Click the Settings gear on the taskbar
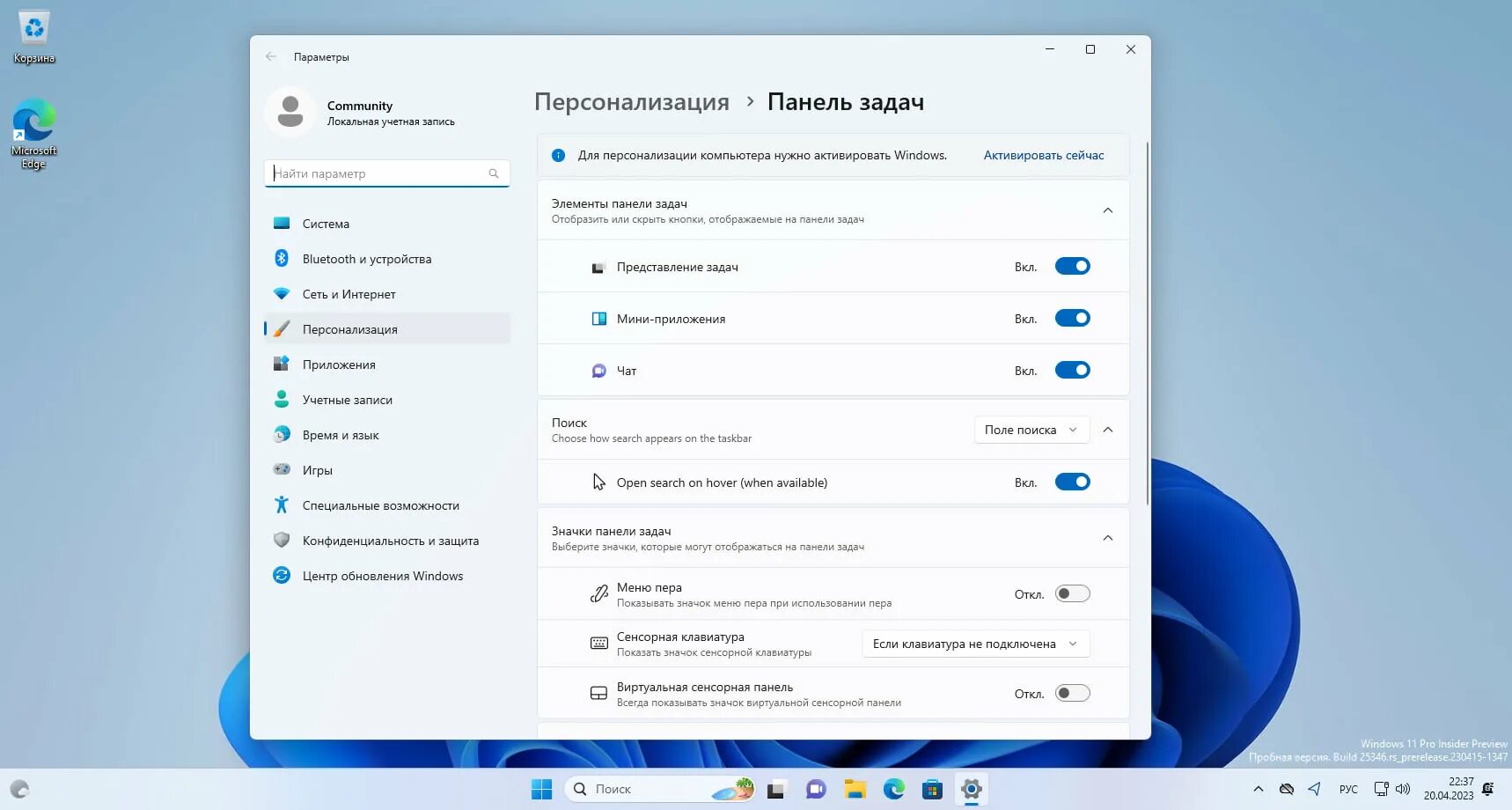This screenshot has height=810, width=1512. (971, 789)
